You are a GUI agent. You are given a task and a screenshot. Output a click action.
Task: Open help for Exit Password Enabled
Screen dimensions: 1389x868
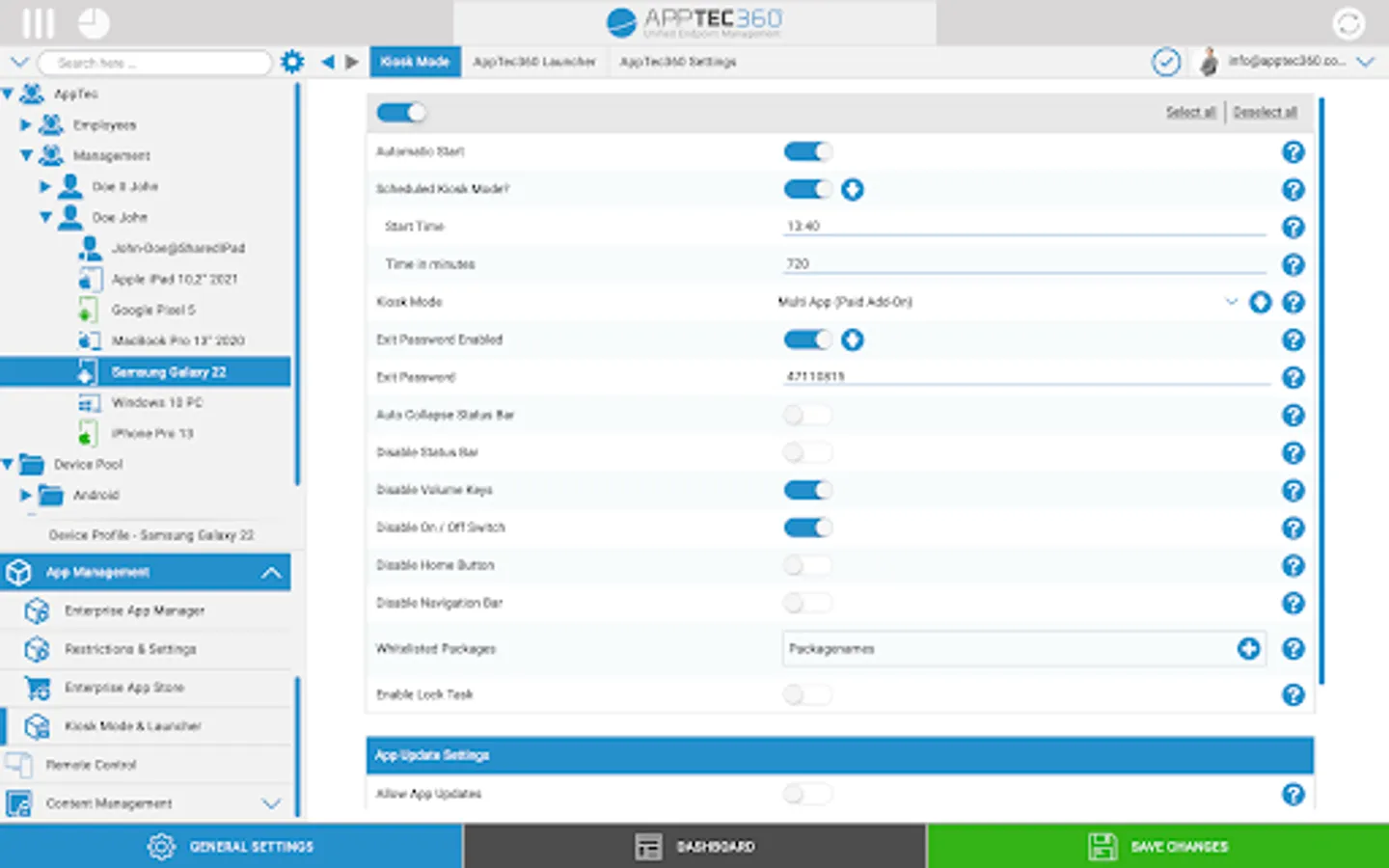click(x=1294, y=339)
